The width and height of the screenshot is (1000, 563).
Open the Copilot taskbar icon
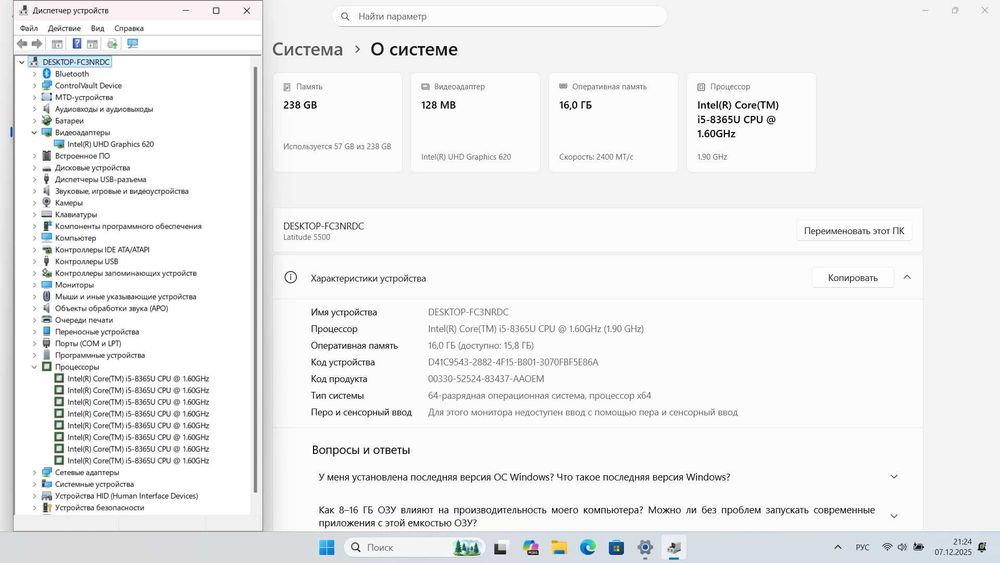point(530,547)
